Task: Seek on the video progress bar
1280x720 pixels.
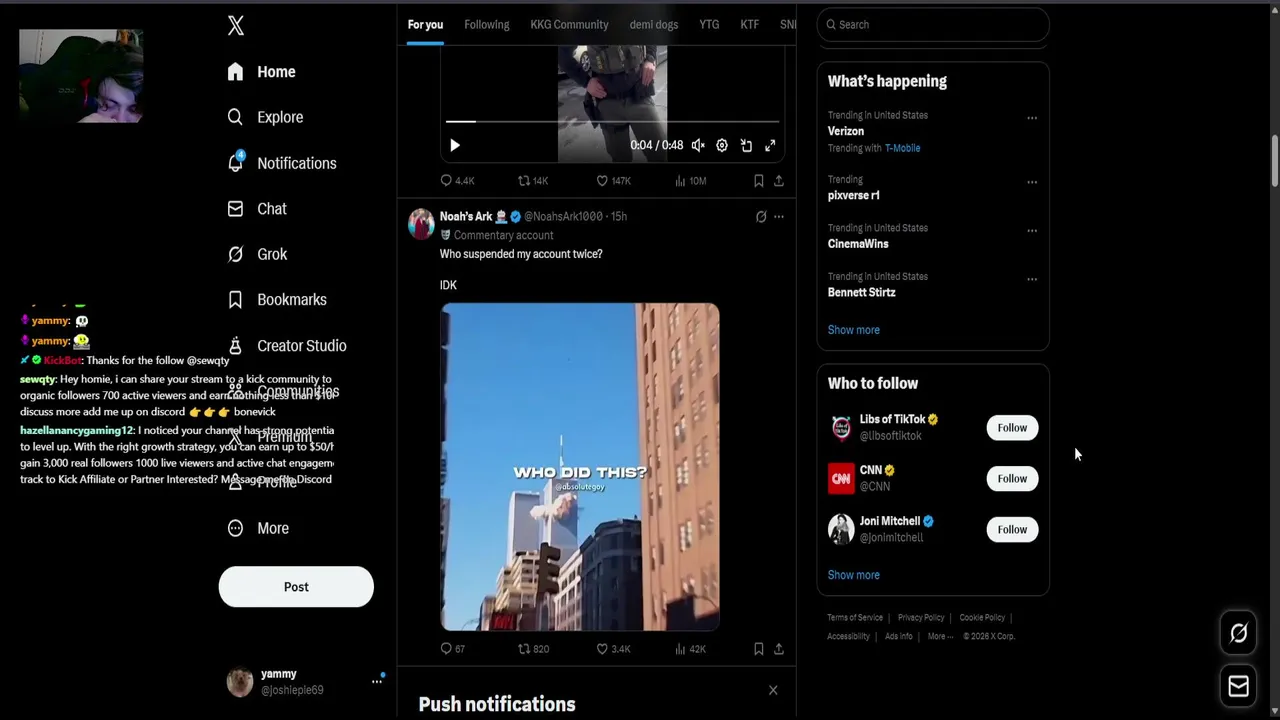Action: click(612, 122)
